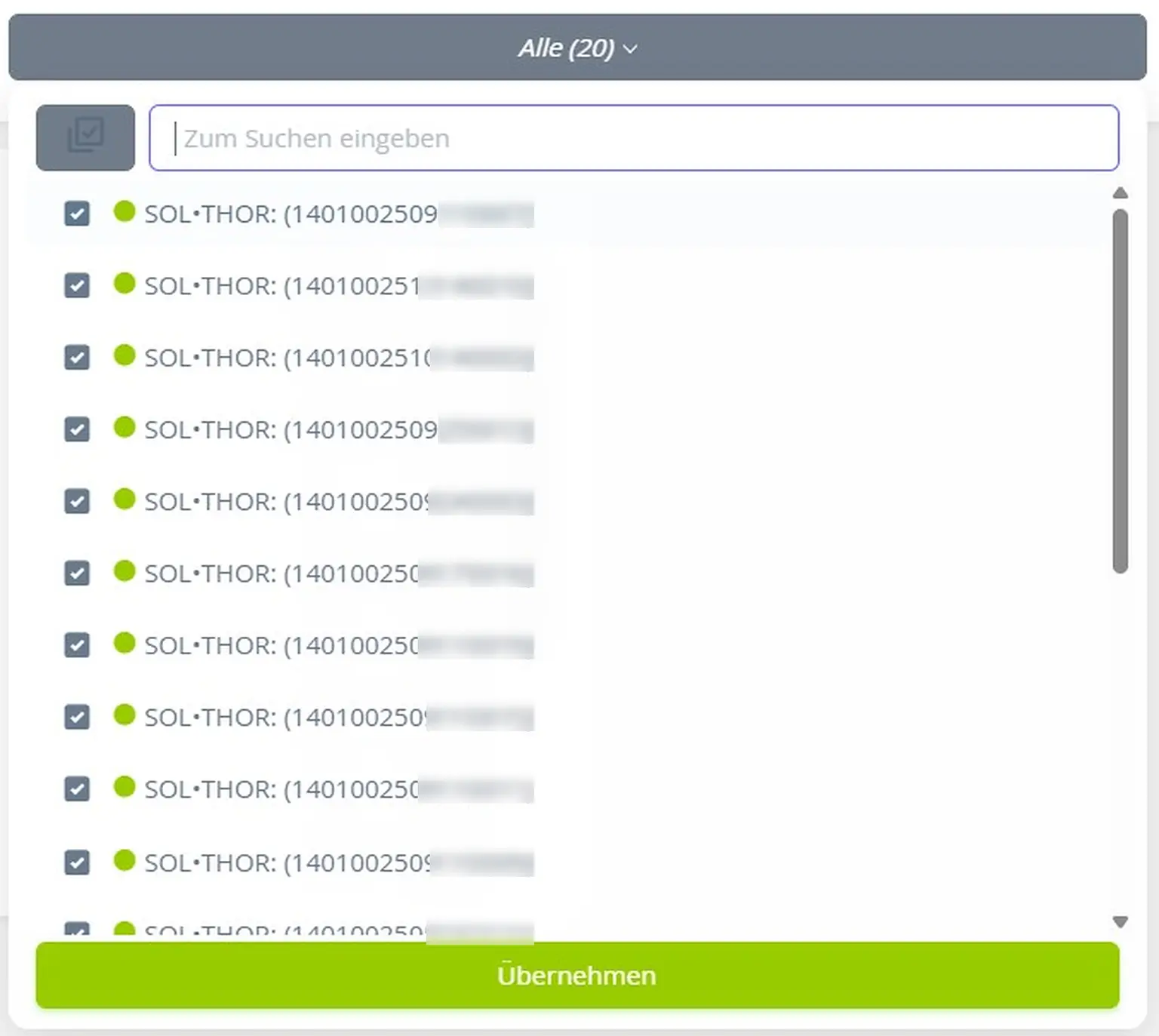Viewport: 1159px width, 1036px height.
Task: Click the scrollbar down arrow
Action: 1121,922
